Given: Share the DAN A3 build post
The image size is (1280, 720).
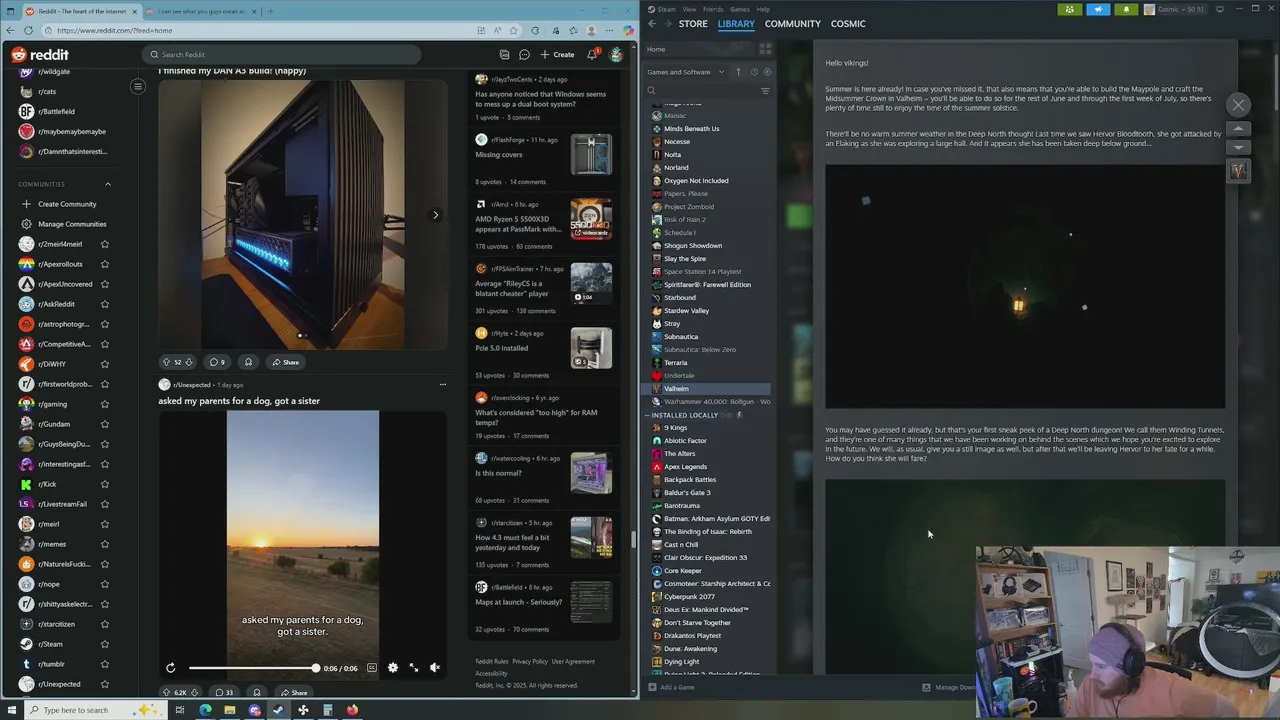Looking at the screenshot, I should click(285, 362).
